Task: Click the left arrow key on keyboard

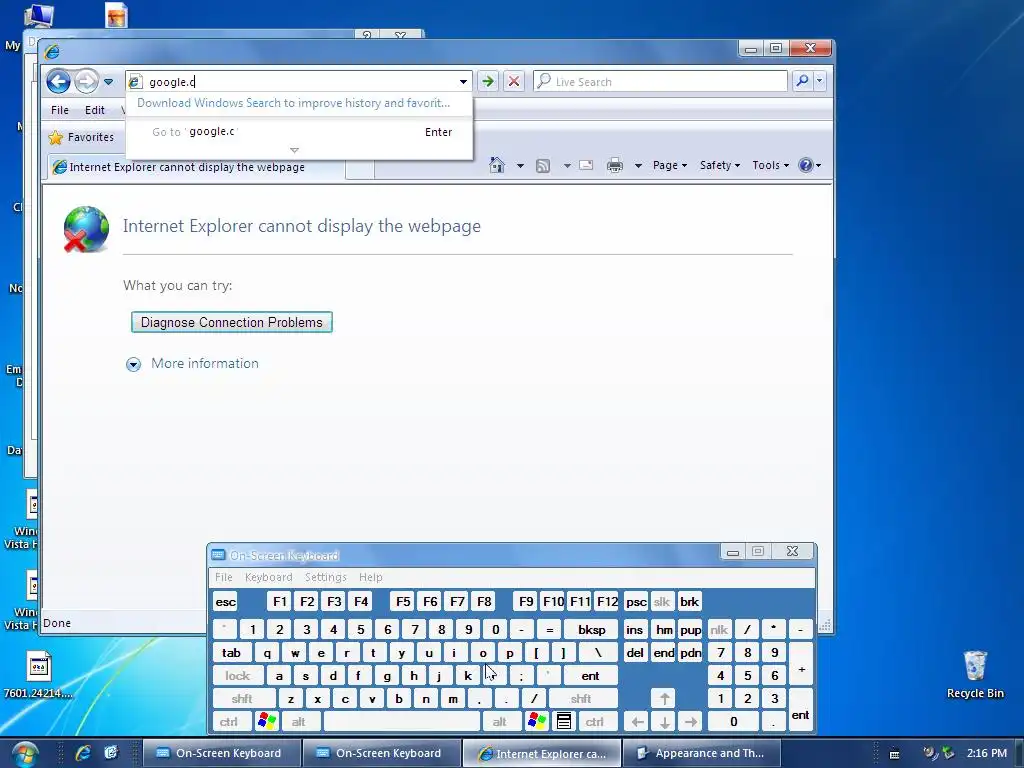Action: 637,722
